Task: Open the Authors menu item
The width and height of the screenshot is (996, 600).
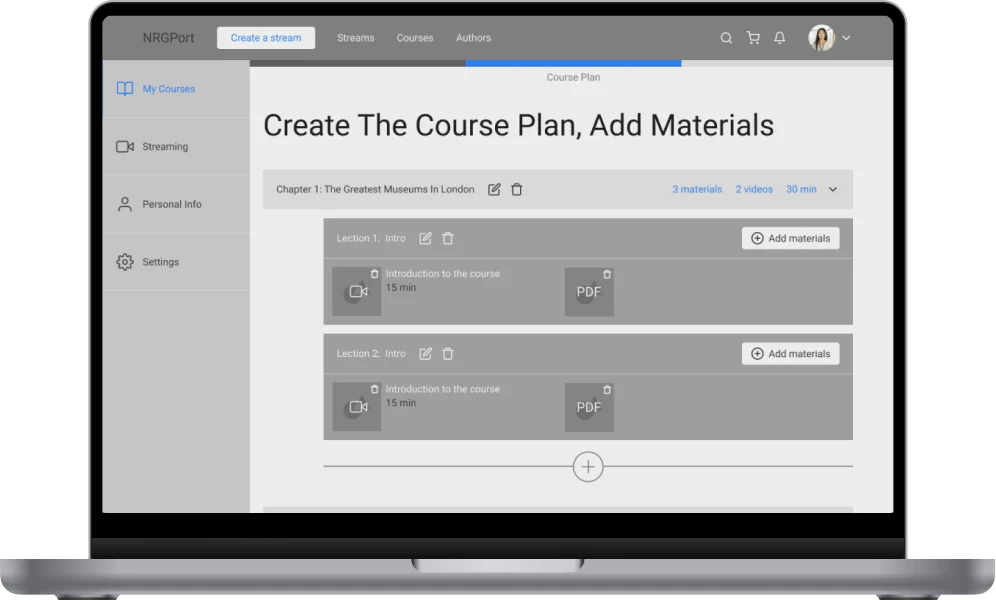Action: [x=473, y=38]
